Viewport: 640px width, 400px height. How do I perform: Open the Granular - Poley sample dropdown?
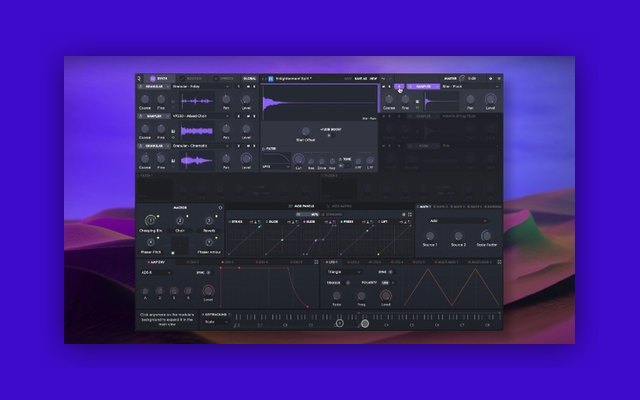click(x=201, y=87)
